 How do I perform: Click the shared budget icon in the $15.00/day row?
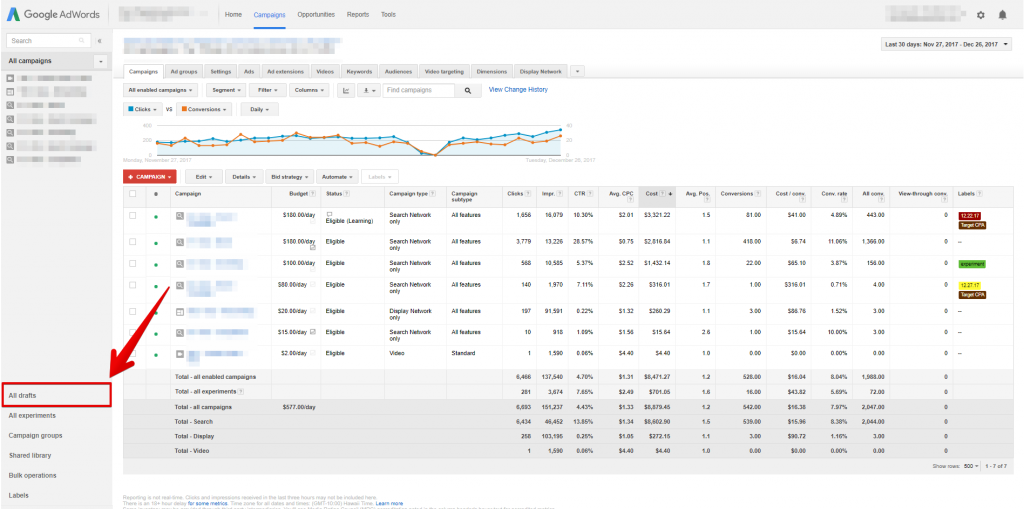point(313,332)
